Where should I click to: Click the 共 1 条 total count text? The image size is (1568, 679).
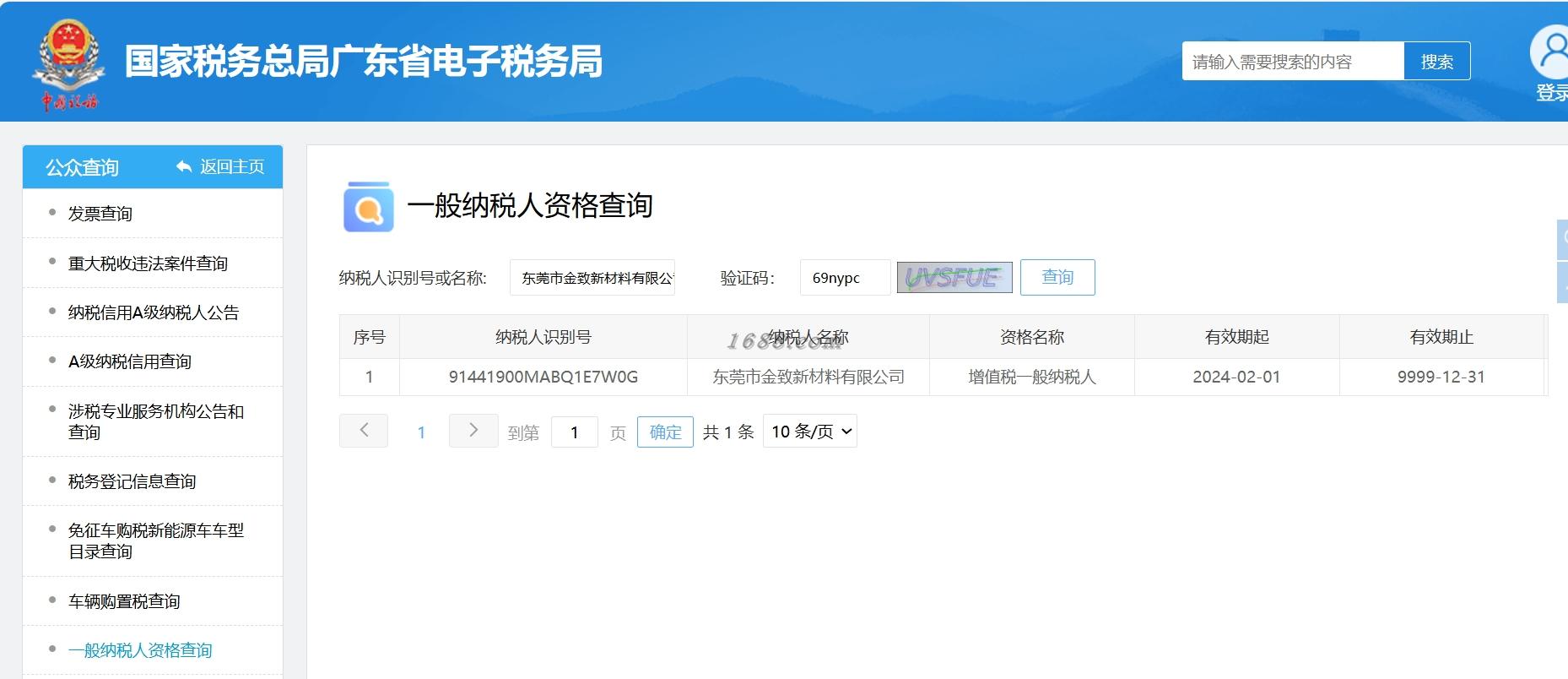[x=728, y=432]
